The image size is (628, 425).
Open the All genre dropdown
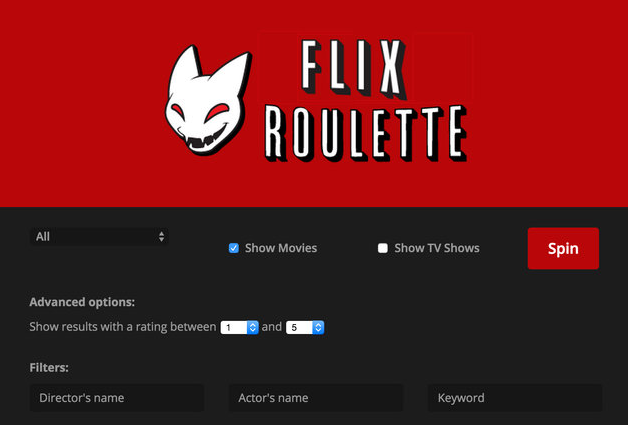point(99,237)
